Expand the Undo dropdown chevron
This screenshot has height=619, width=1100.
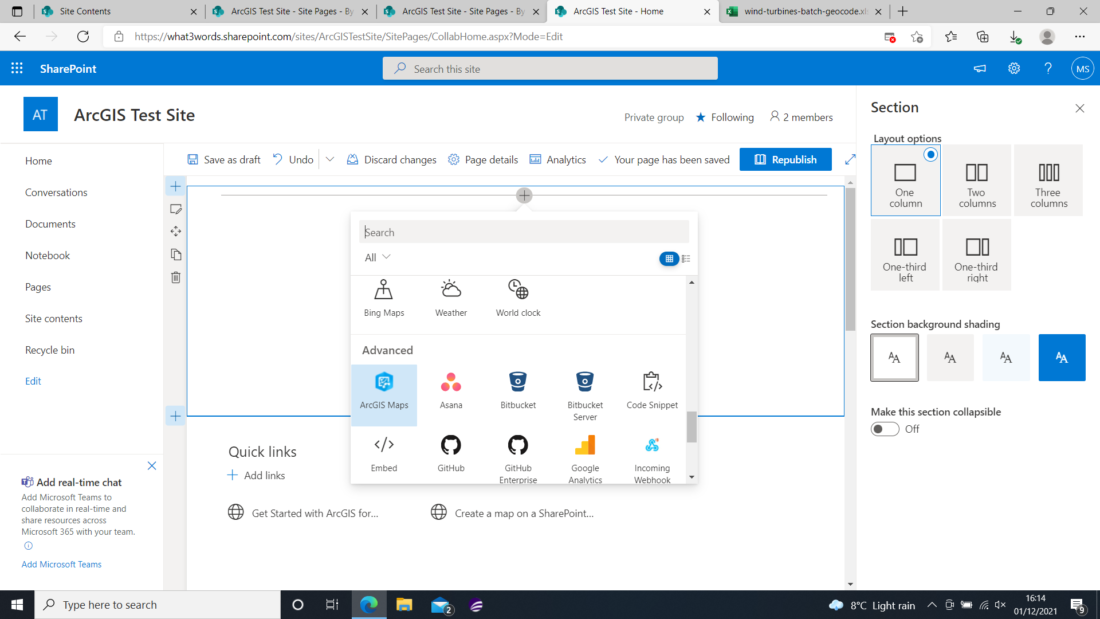(330, 159)
